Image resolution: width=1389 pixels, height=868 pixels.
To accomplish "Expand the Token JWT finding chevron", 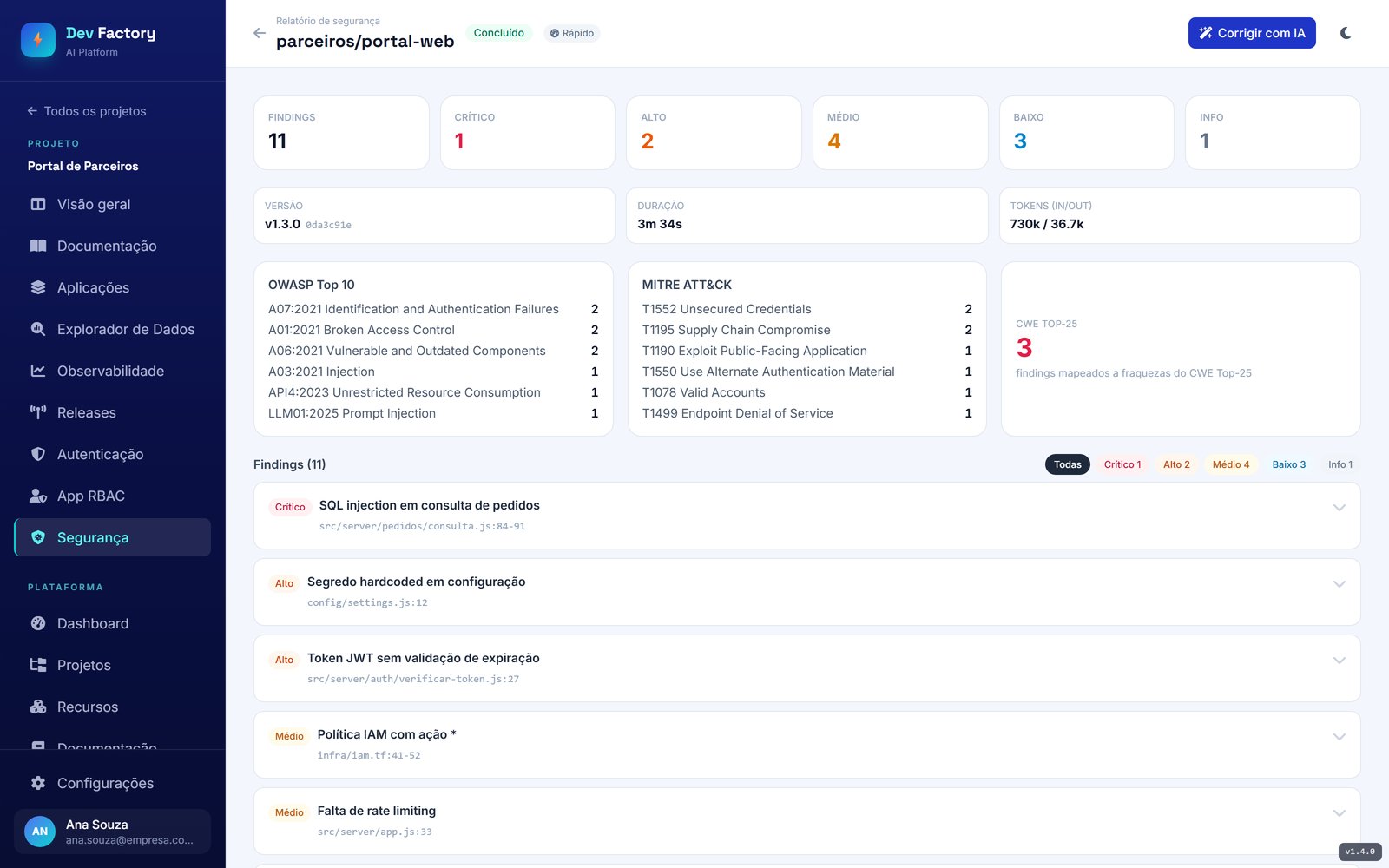I will pos(1339,661).
